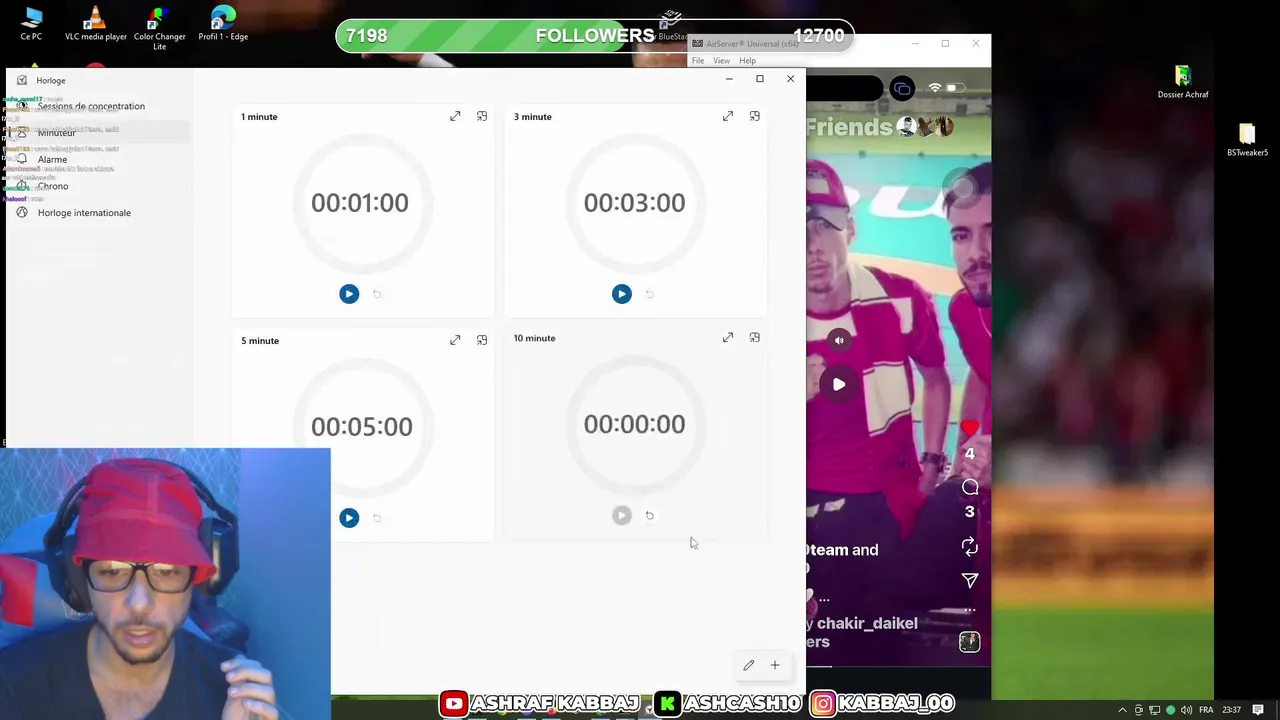This screenshot has height=720, width=1280.
Task: Click the 00:05:00 timer display
Action: point(361,427)
